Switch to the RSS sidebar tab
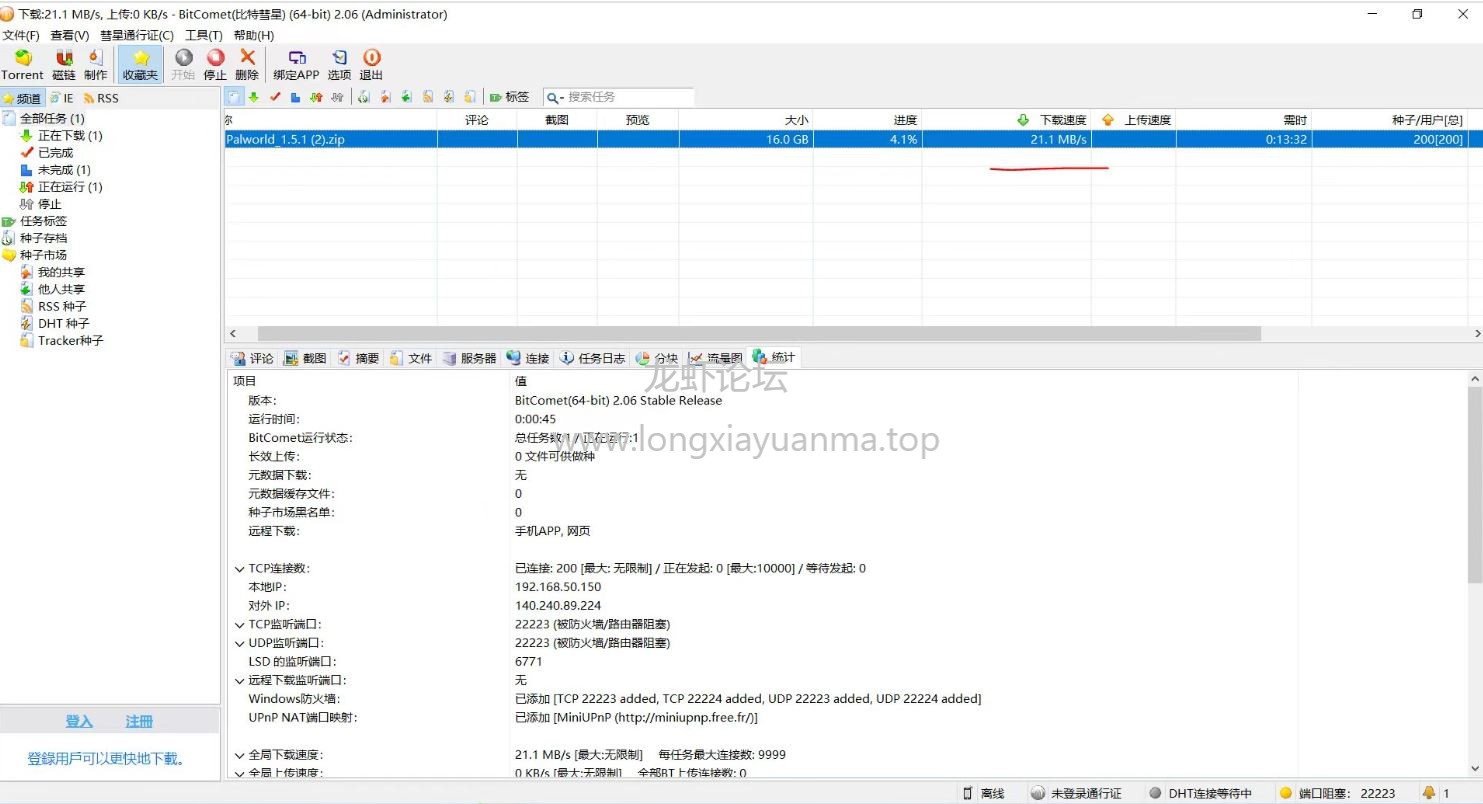Screen dimensions: 1483x804 pyautogui.click(x=101, y=98)
